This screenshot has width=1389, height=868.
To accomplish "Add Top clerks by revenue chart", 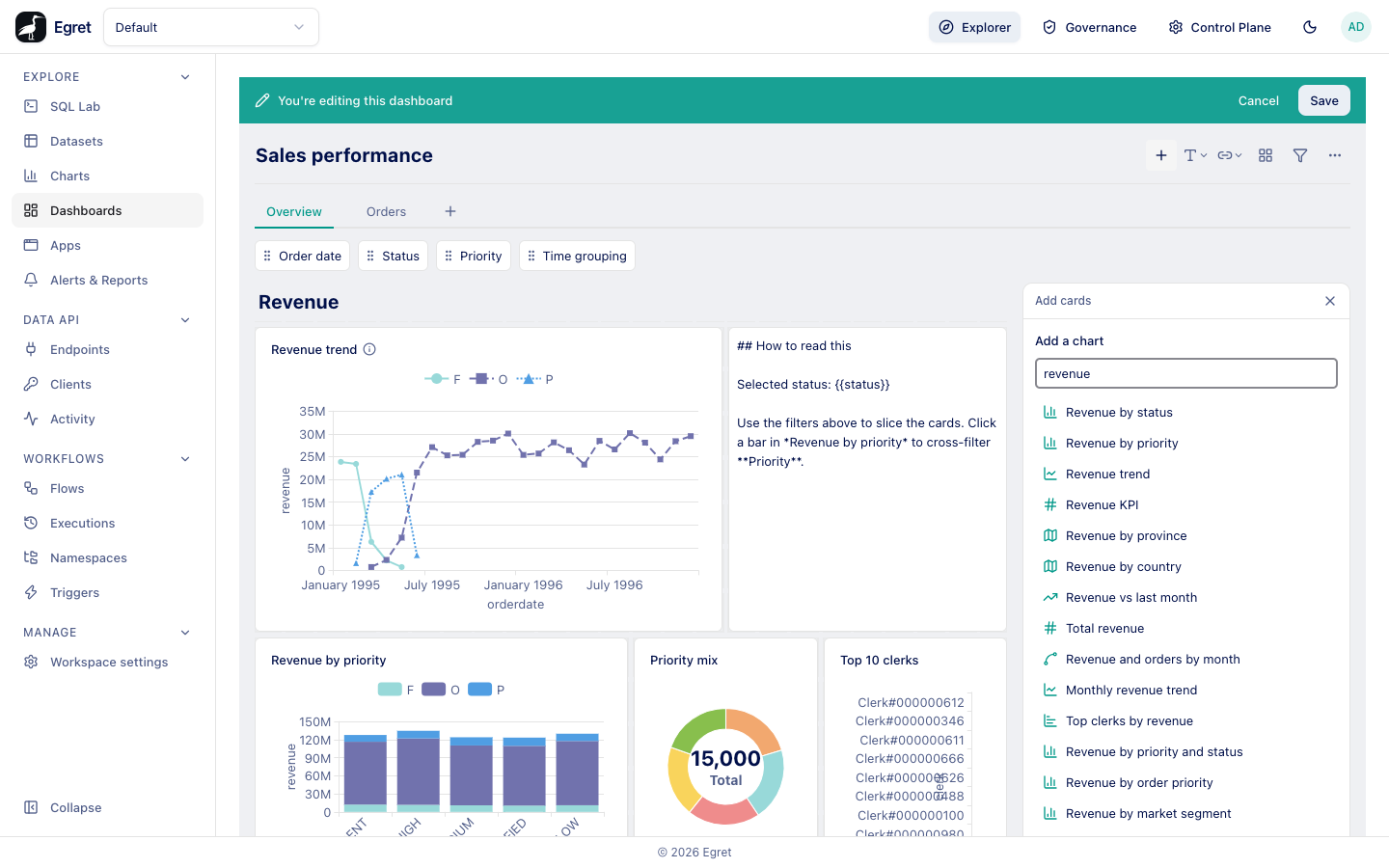I will (x=1186, y=720).
